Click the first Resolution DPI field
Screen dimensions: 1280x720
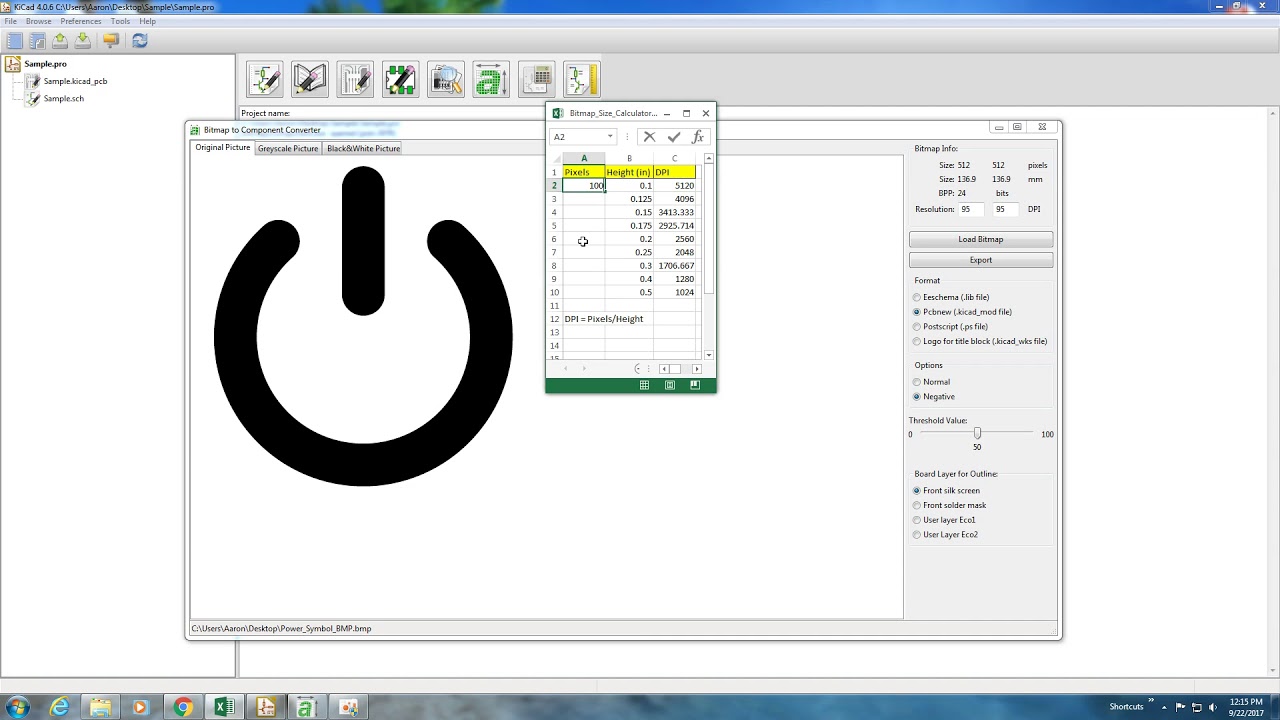971,209
